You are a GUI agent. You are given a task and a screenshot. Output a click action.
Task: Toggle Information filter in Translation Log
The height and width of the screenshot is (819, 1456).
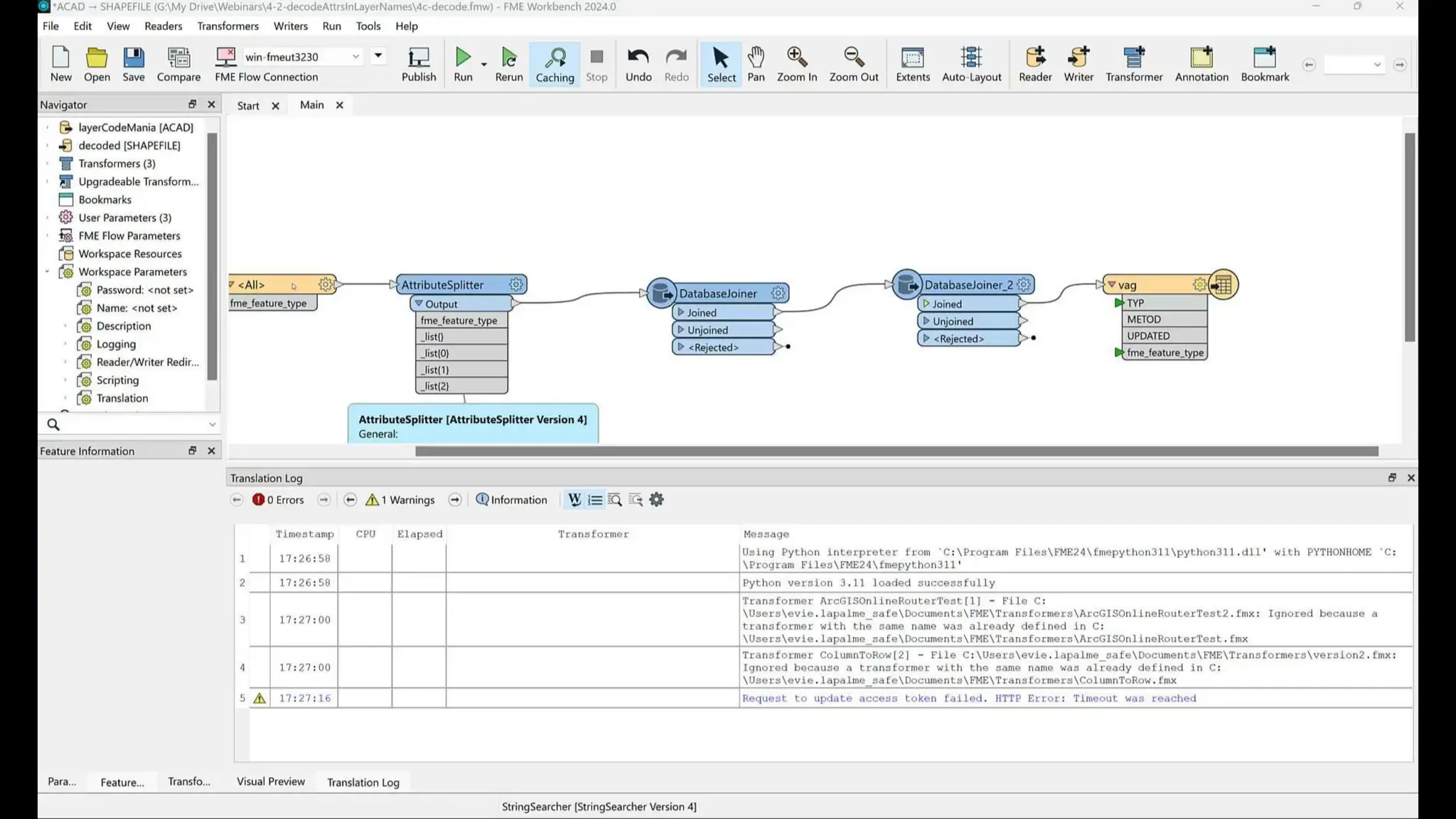point(512,500)
